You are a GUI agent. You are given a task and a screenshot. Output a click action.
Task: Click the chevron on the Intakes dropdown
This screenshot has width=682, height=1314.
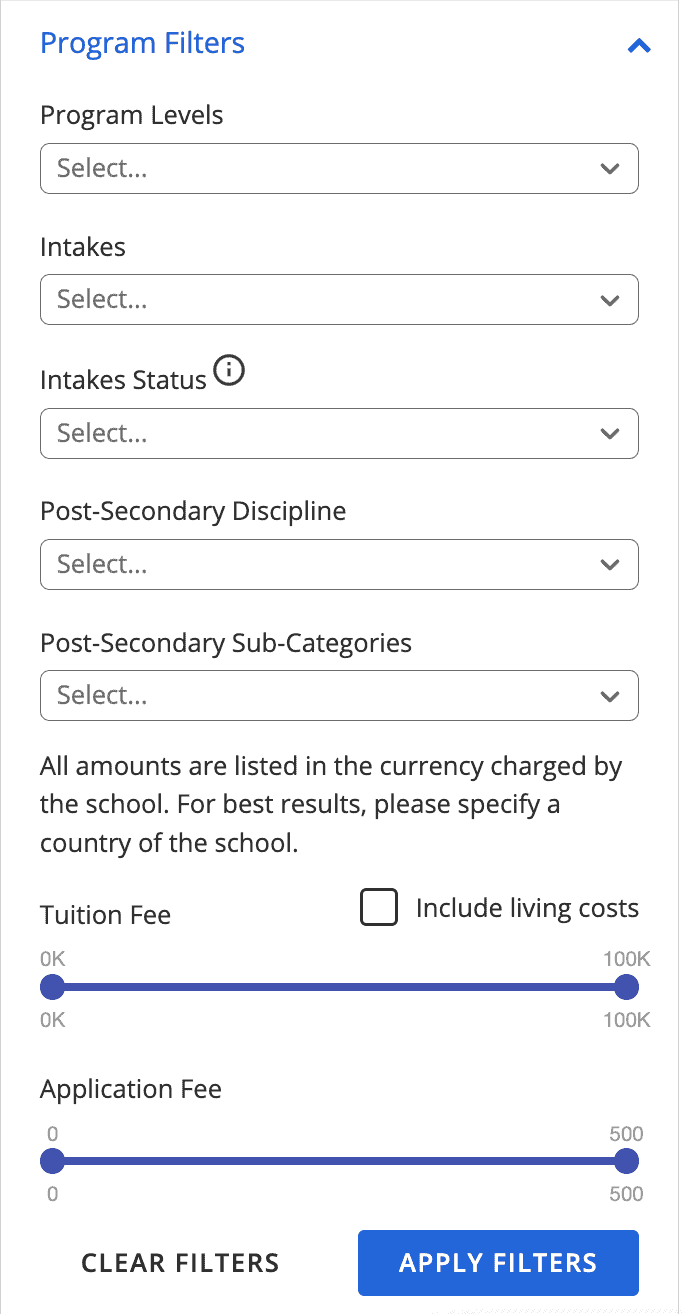[x=610, y=299]
